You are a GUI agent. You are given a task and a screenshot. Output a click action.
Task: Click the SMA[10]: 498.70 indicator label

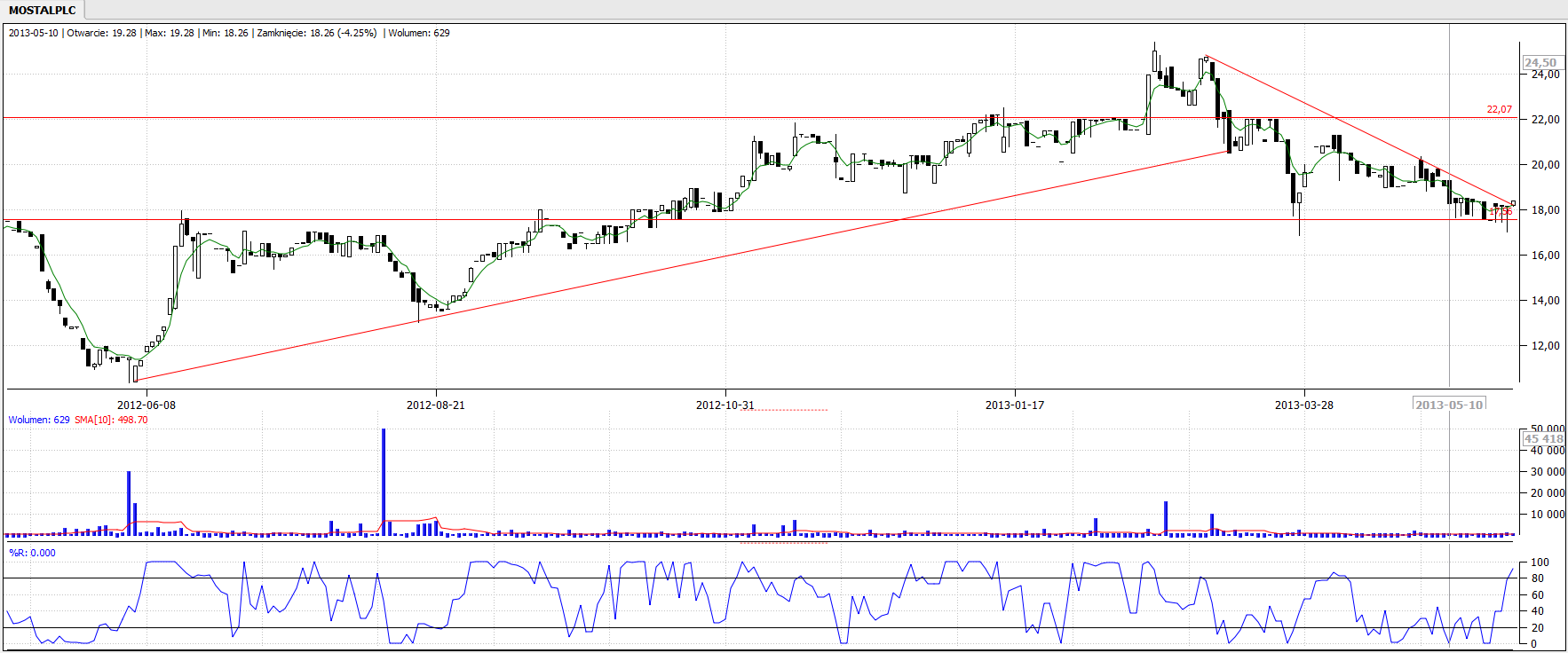[111, 420]
